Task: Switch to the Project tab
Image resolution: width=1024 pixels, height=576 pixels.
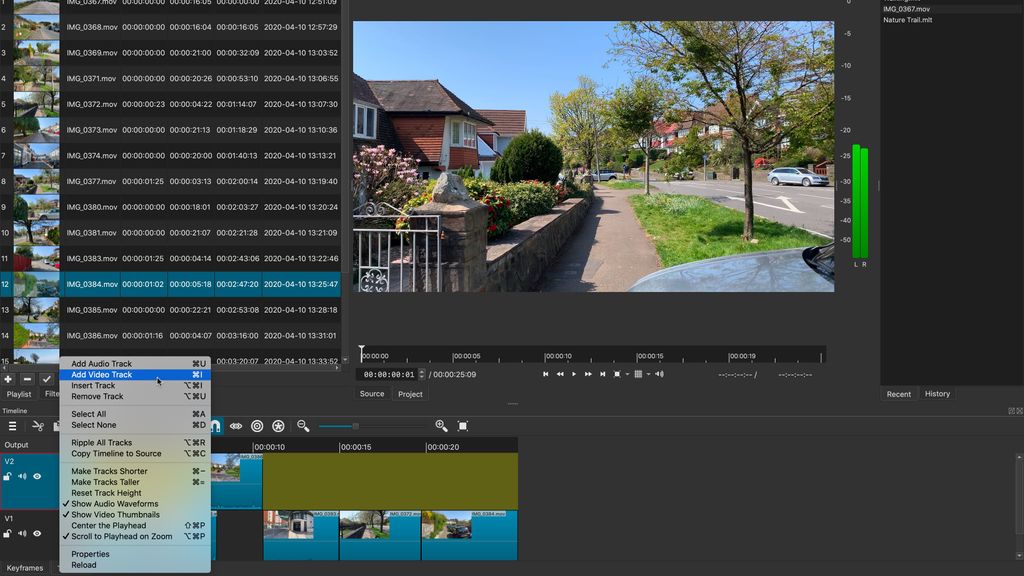Action: 410,394
